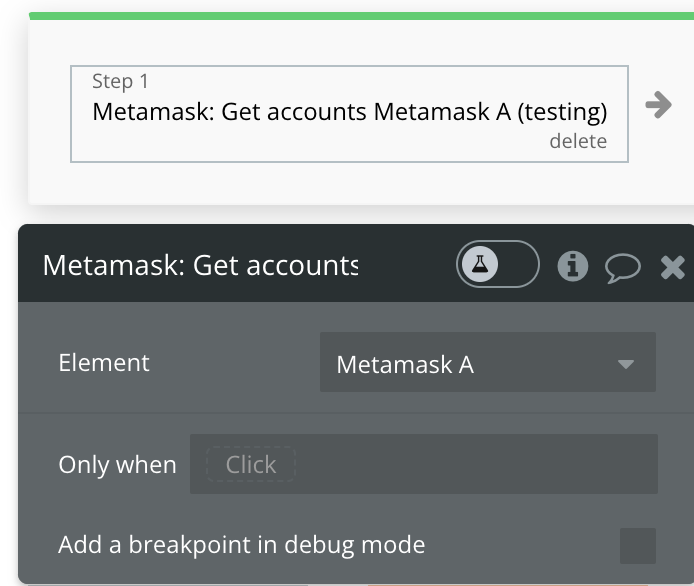Image resolution: width=694 pixels, height=586 pixels.
Task: Click the arrow icon next to Step 1
Action: [x=659, y=105]
